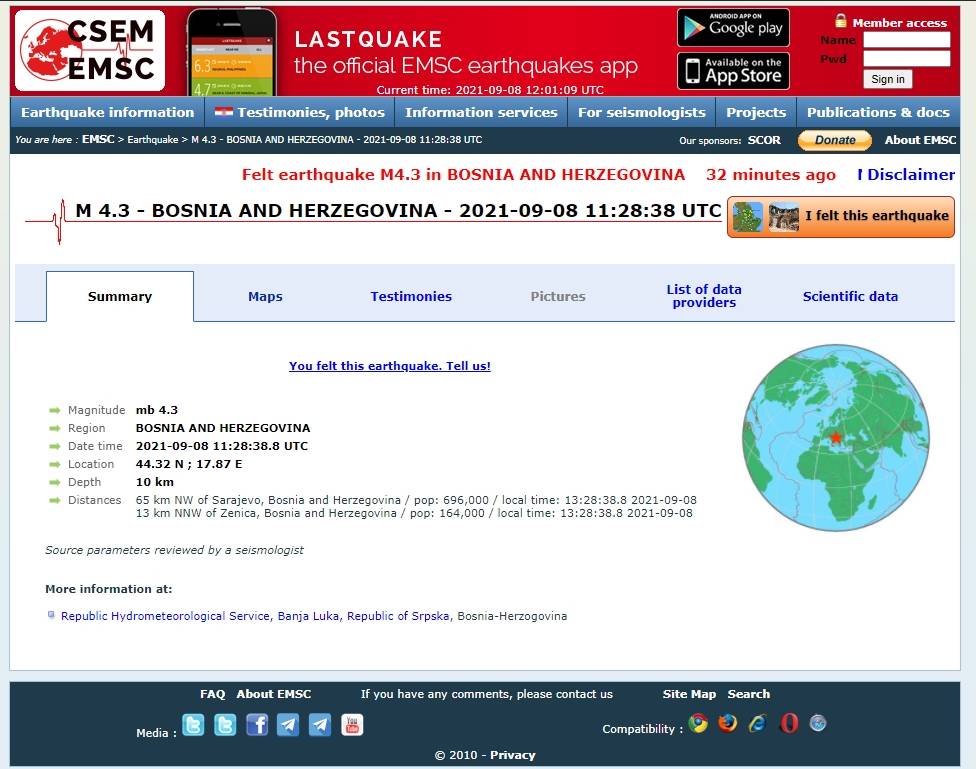This screenshot has width=976, height=769.
Task: Open the Google Play app badge
Action: pos(733,28)
